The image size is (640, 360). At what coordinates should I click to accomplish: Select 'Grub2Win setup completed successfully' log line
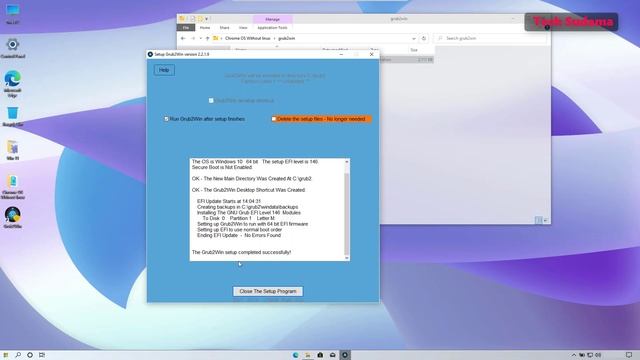click(241, 252)
